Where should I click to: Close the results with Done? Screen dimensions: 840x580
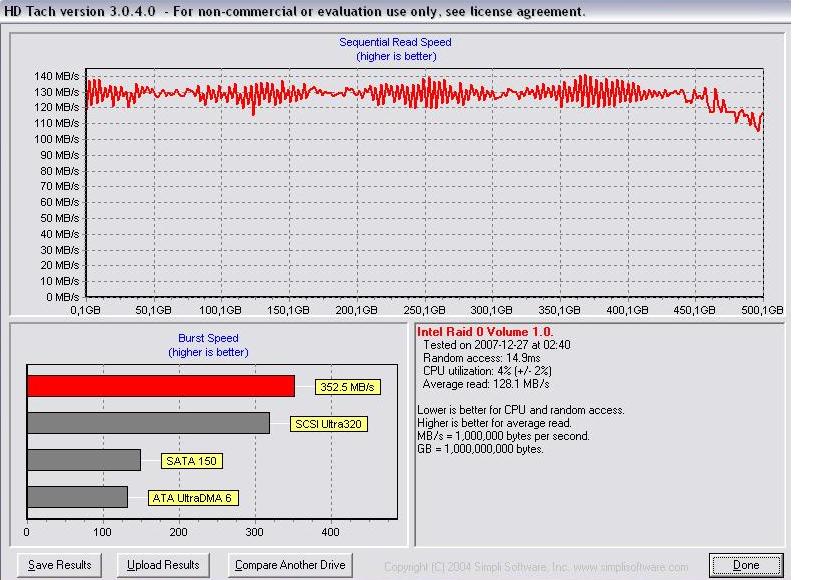tap(746, 565)
